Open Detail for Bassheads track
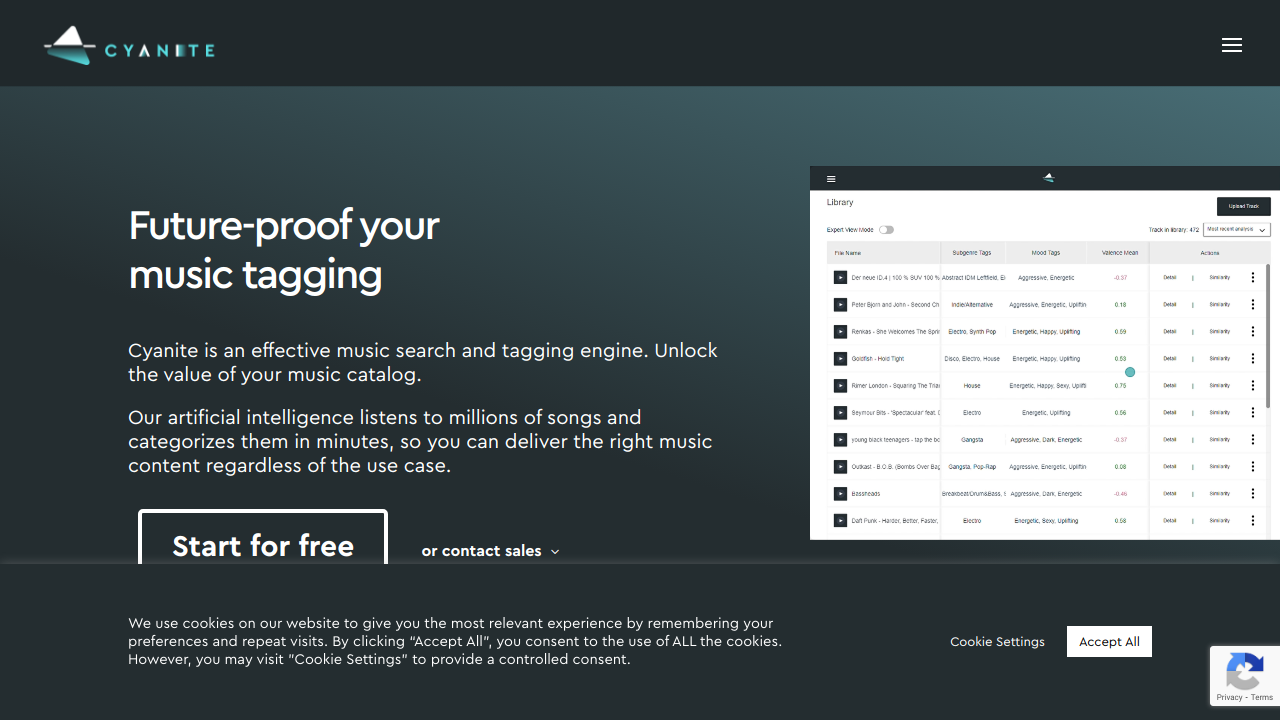Image resolution: width=1280 pixels, height=720 pixels. point(1170,493)
